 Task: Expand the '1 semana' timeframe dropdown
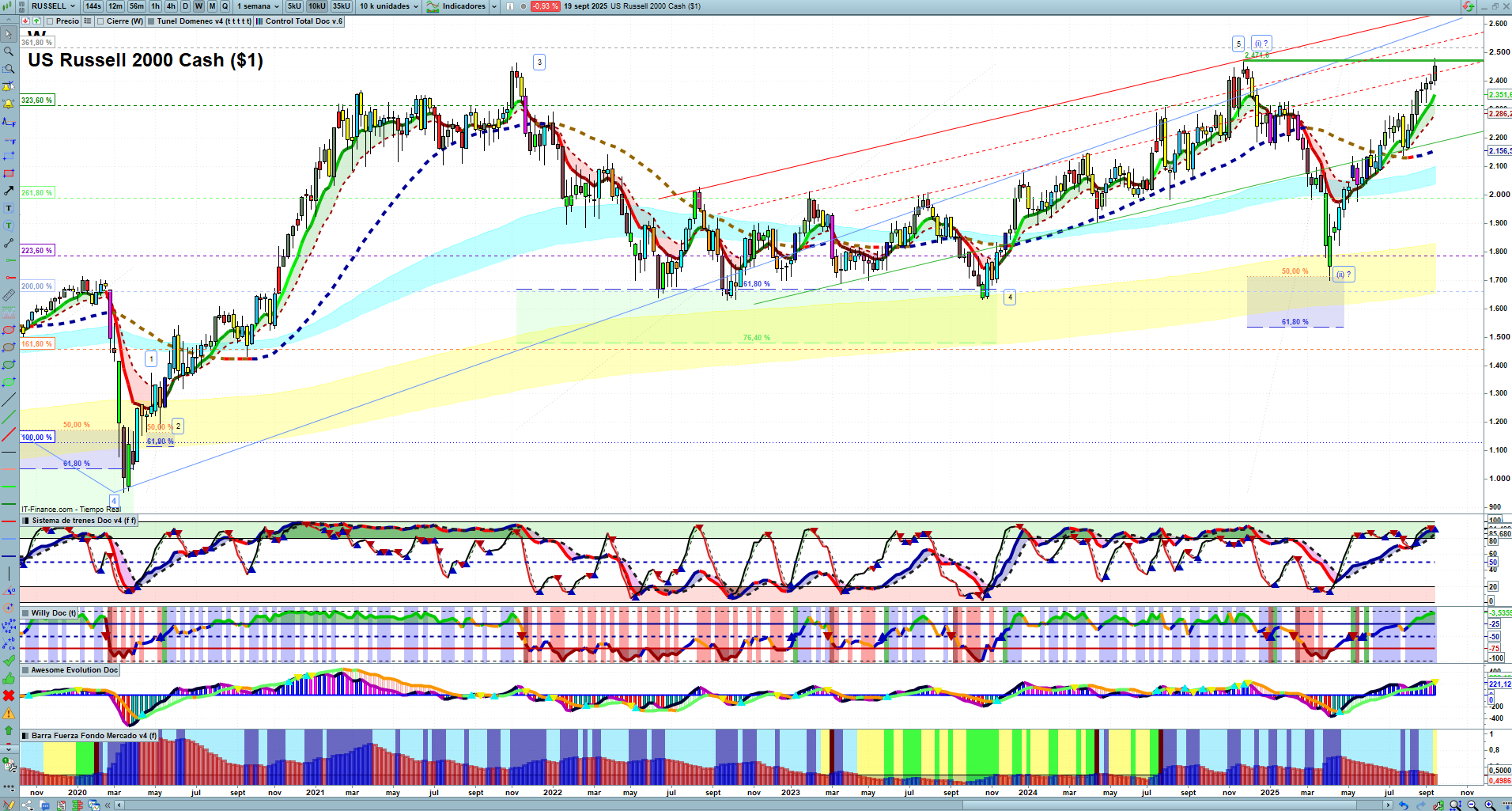coord(258,6)
